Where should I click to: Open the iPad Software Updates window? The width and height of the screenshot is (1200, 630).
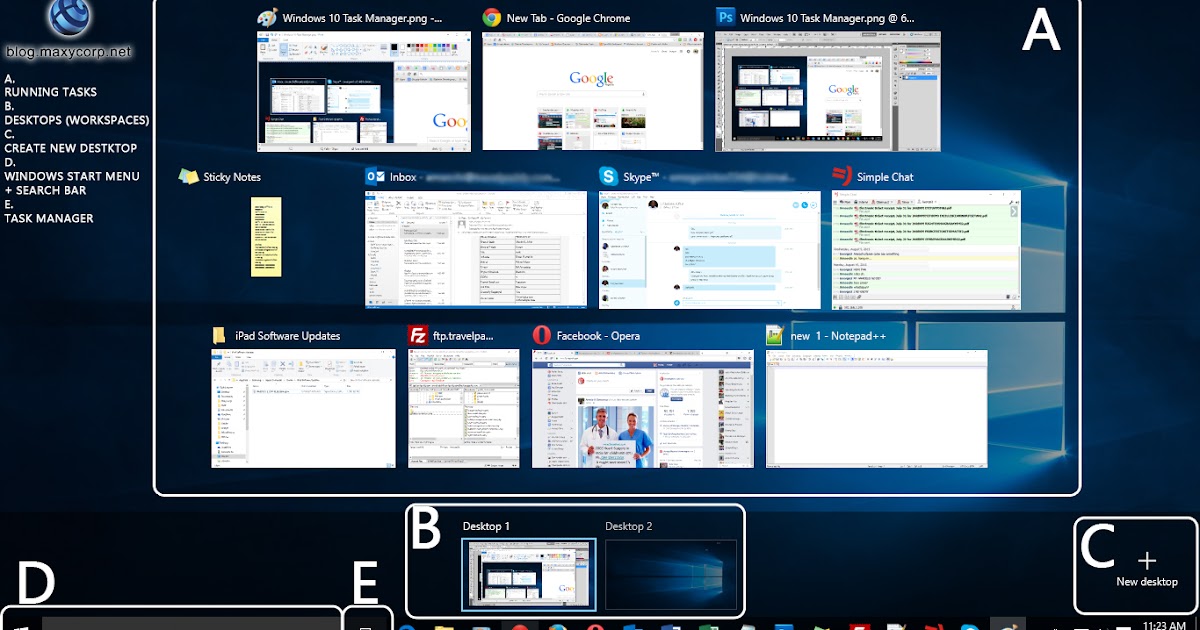point(303,408)
